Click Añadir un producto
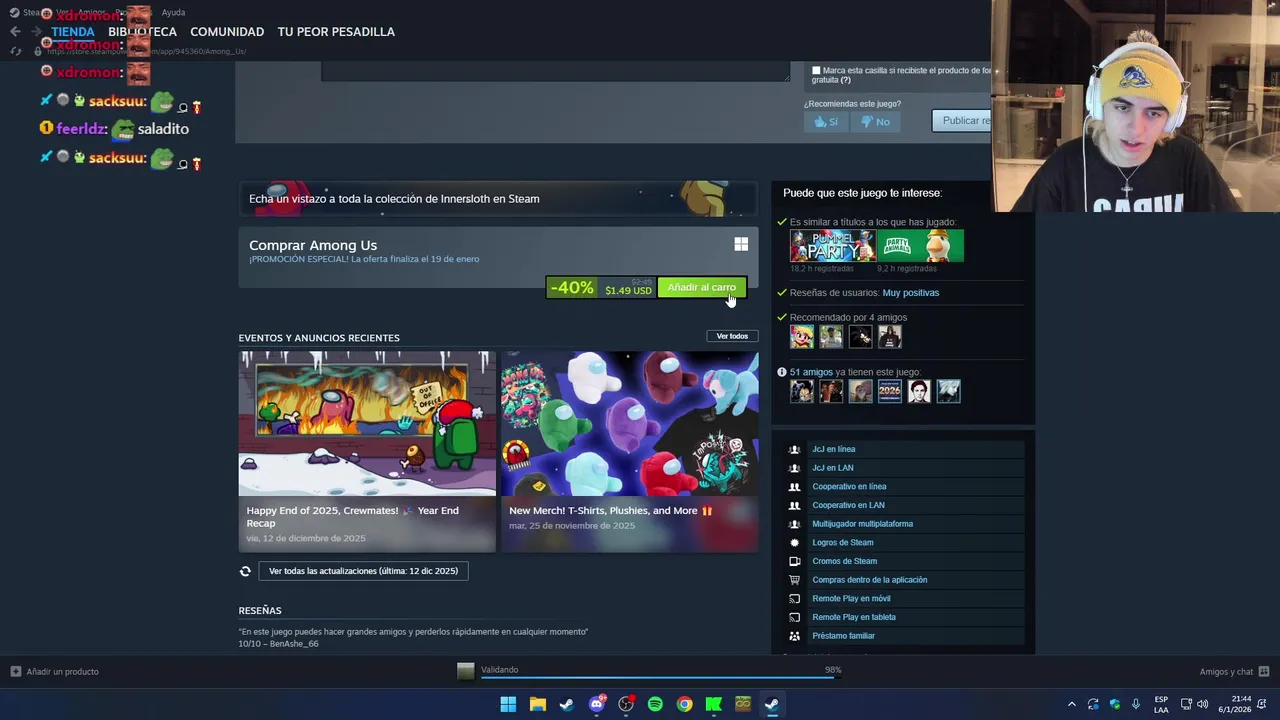The height and width of the screenshot is (720, 1280). [54, 672]
